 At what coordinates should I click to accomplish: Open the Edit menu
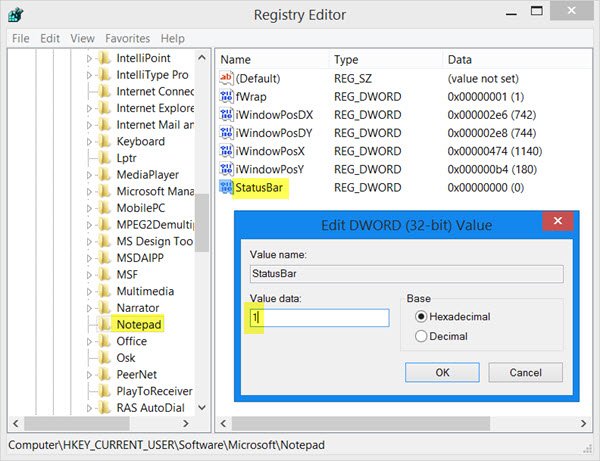[x=49, y=38]
